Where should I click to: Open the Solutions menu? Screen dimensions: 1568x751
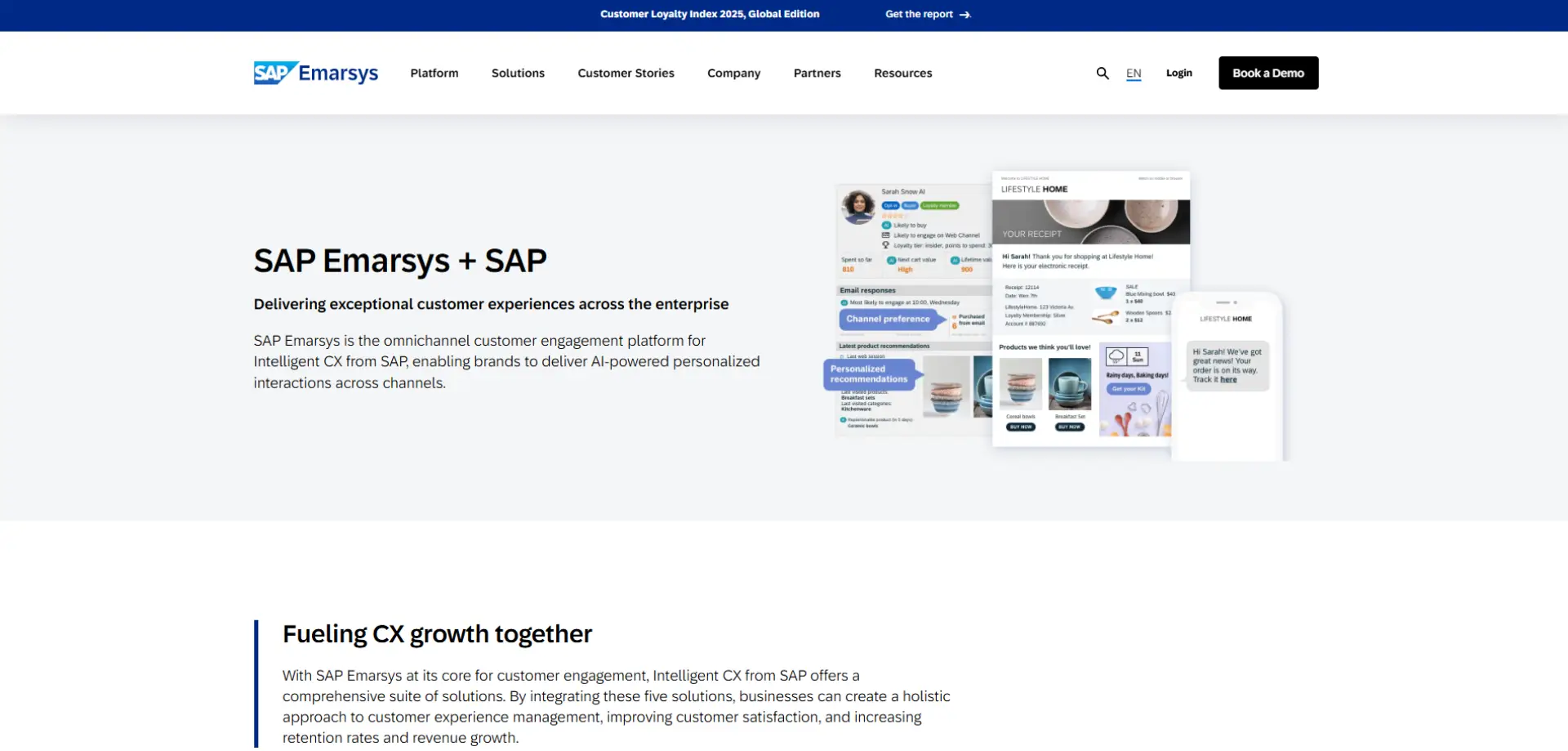pos(518,73)
